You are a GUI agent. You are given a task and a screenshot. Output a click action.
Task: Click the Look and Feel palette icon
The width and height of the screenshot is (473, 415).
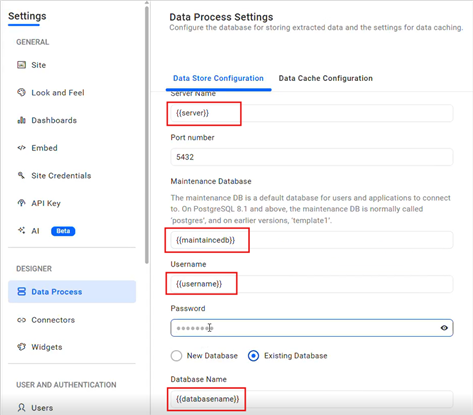tap(21, 92)
